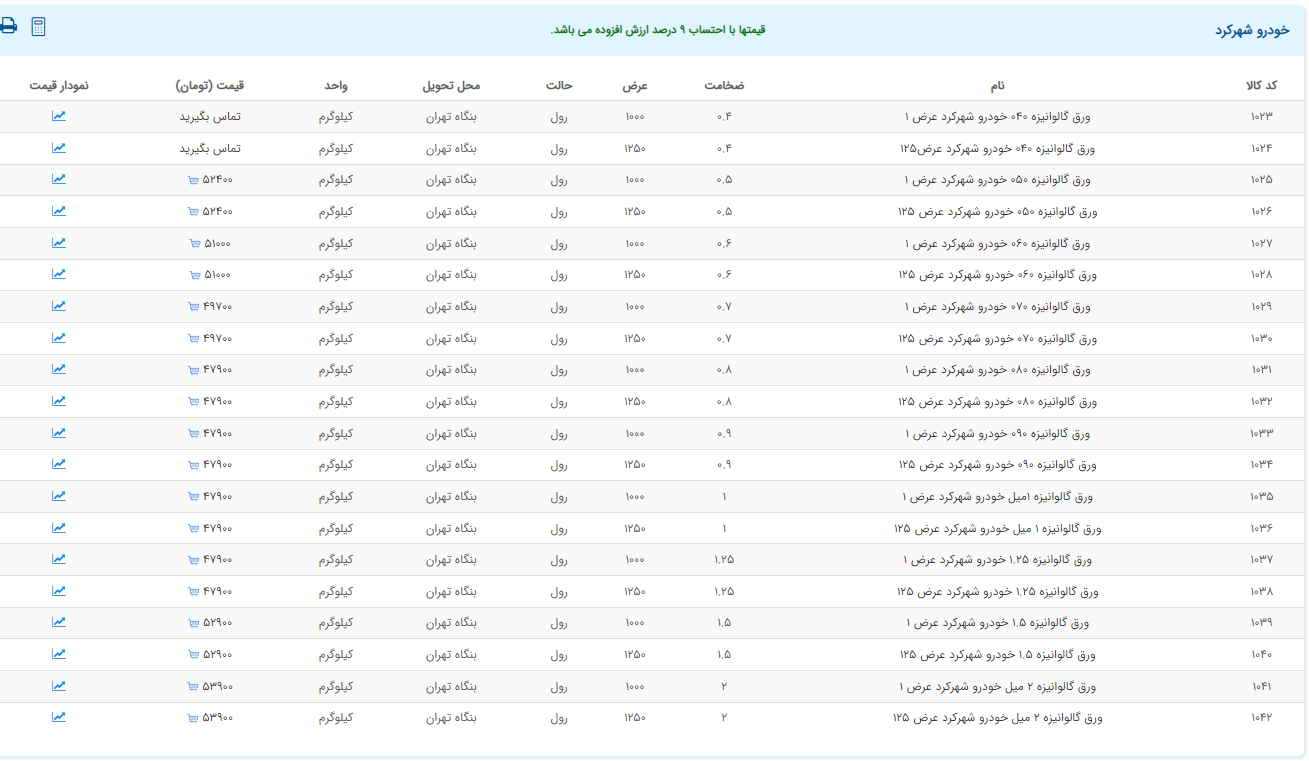Add product ۱۰۲۸ to cart via cart icon
Viewport: 1309px width, 761px height.
[194, 275]
